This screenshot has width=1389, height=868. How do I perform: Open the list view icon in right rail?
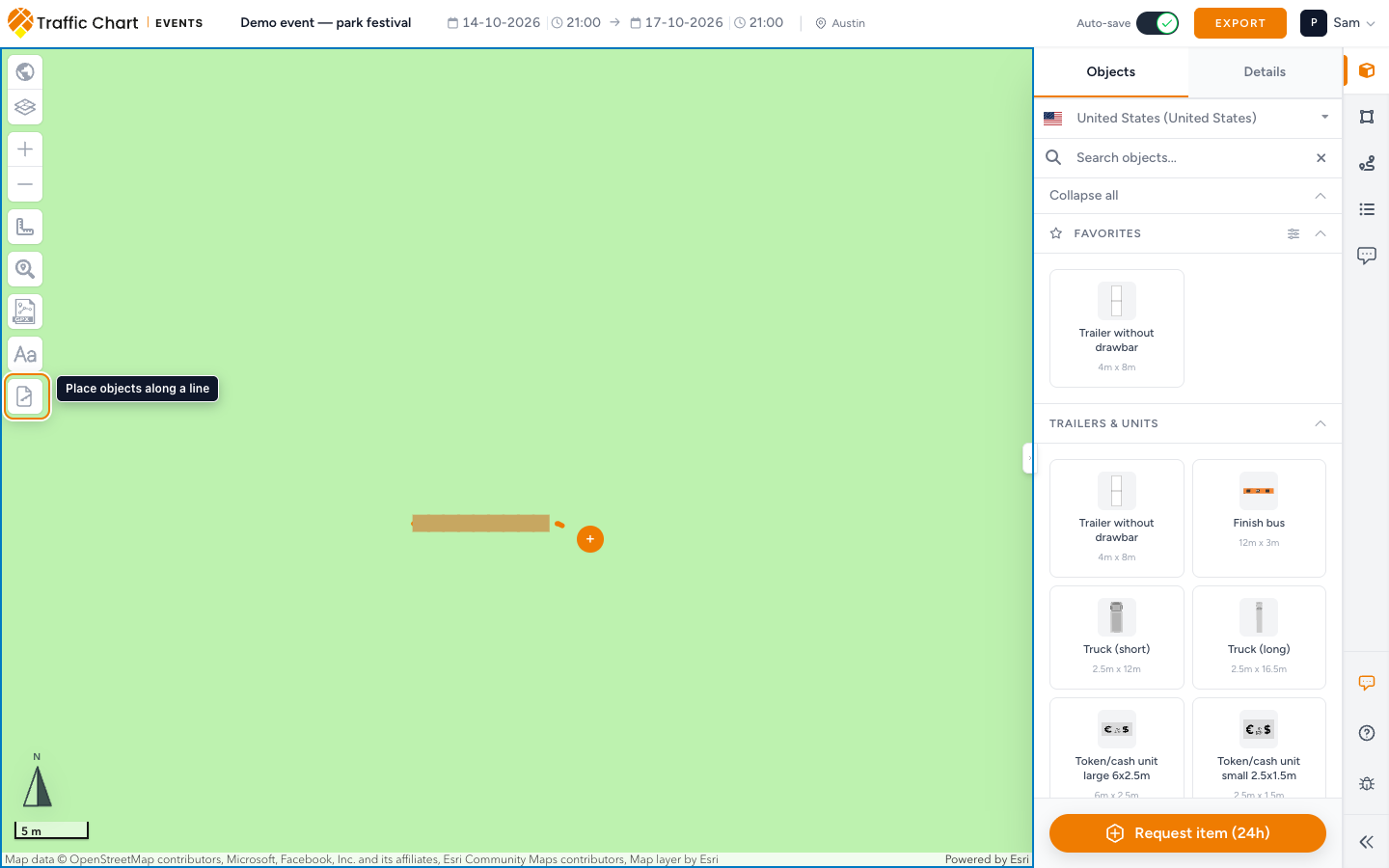coord(1367,209)
